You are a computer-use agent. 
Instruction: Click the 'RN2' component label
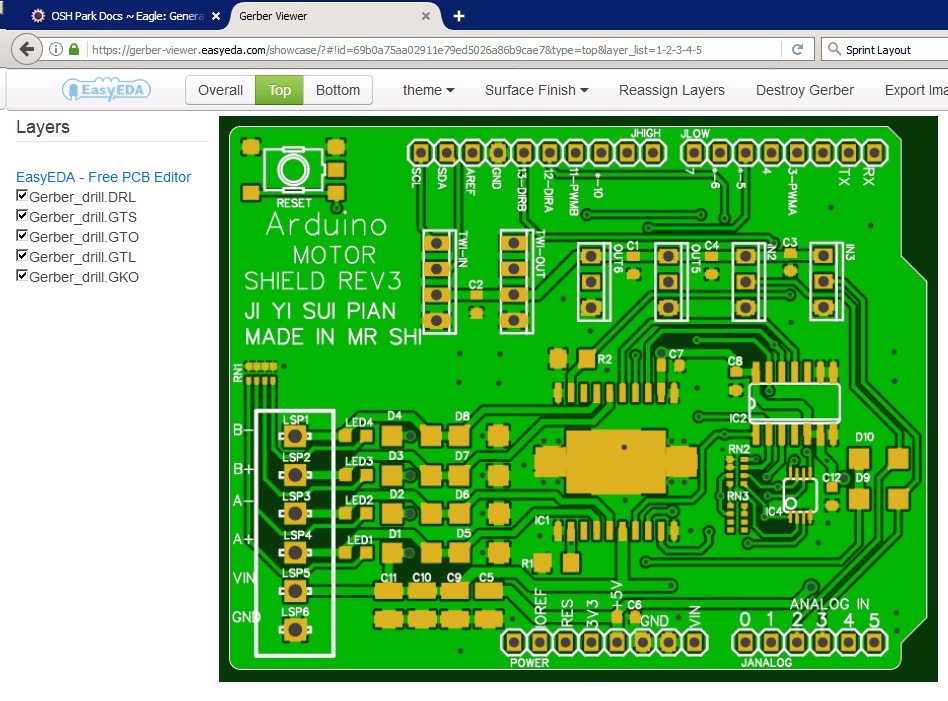tap(739, 449)
